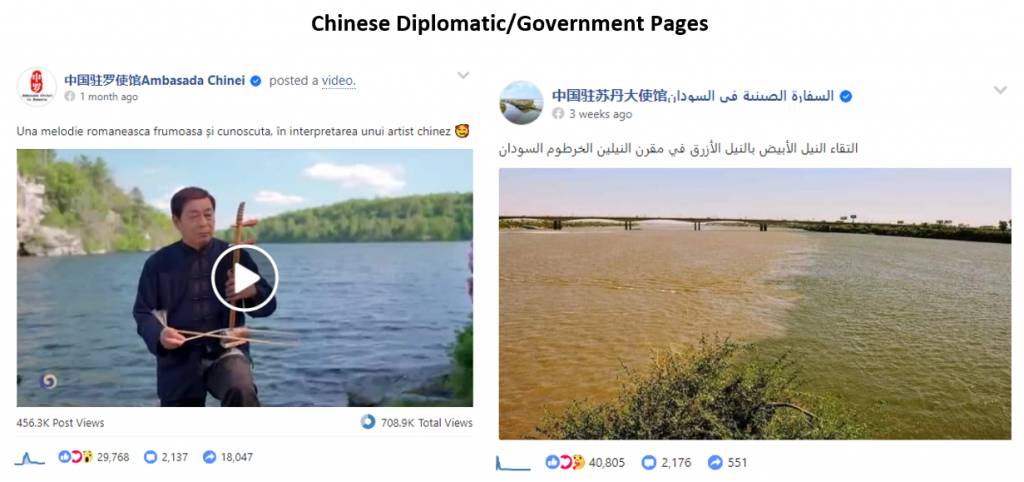
Task: Open the '1 month ago' timestamp
Action: tap(108, 97)
